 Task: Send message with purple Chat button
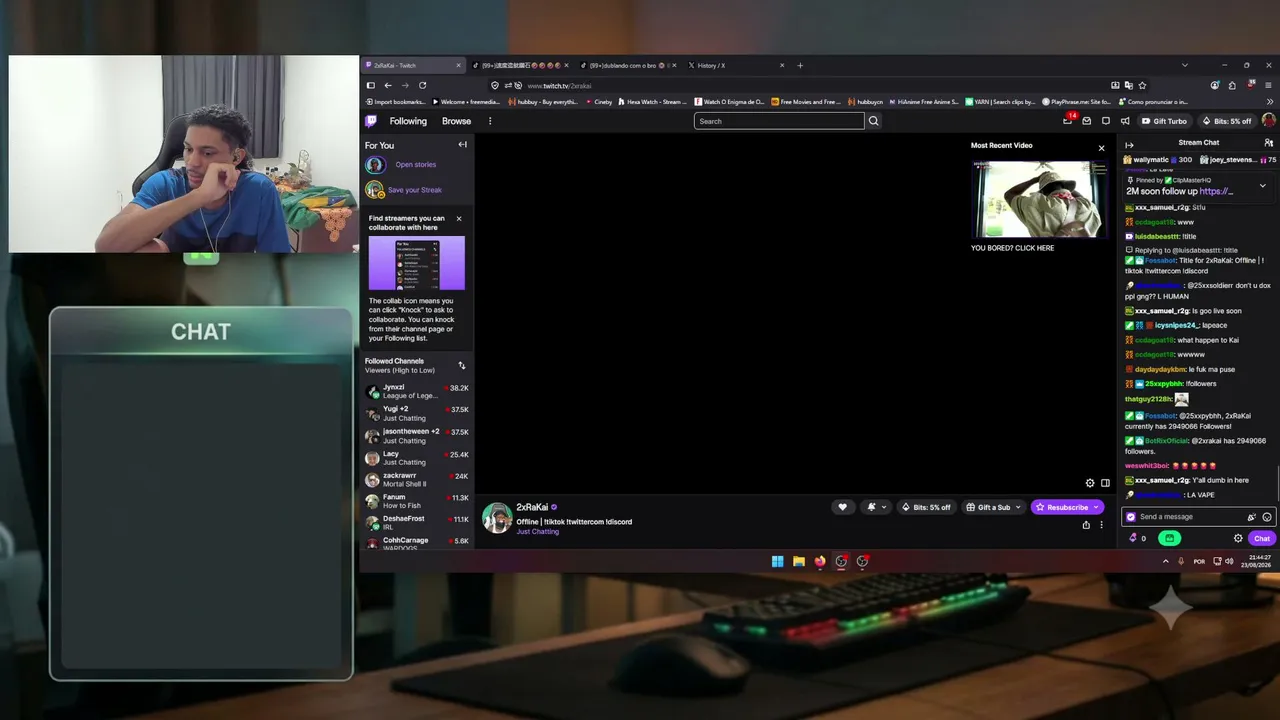(1262, 538)
